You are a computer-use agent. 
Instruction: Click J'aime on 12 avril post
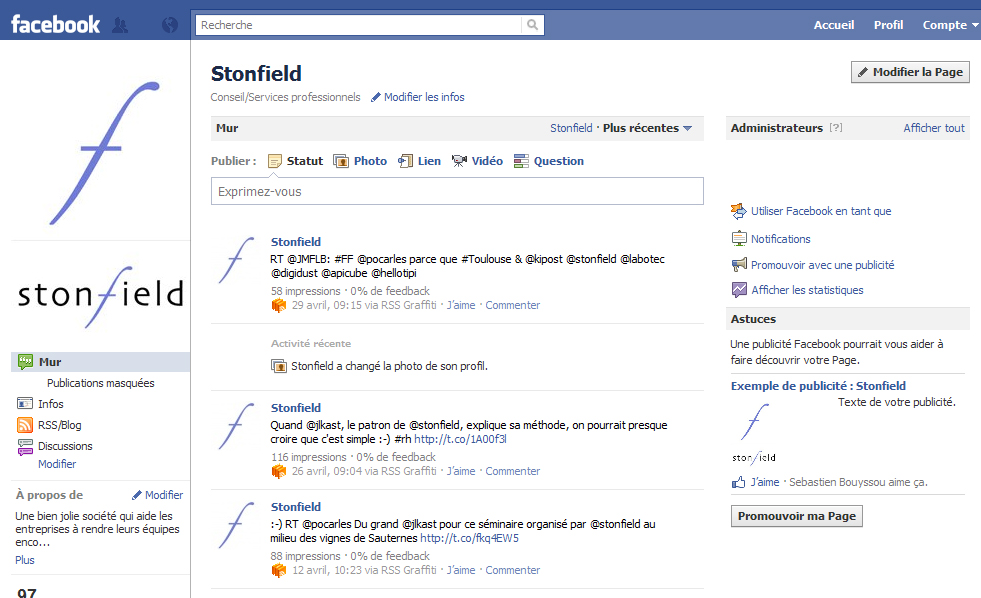(461, 570)
